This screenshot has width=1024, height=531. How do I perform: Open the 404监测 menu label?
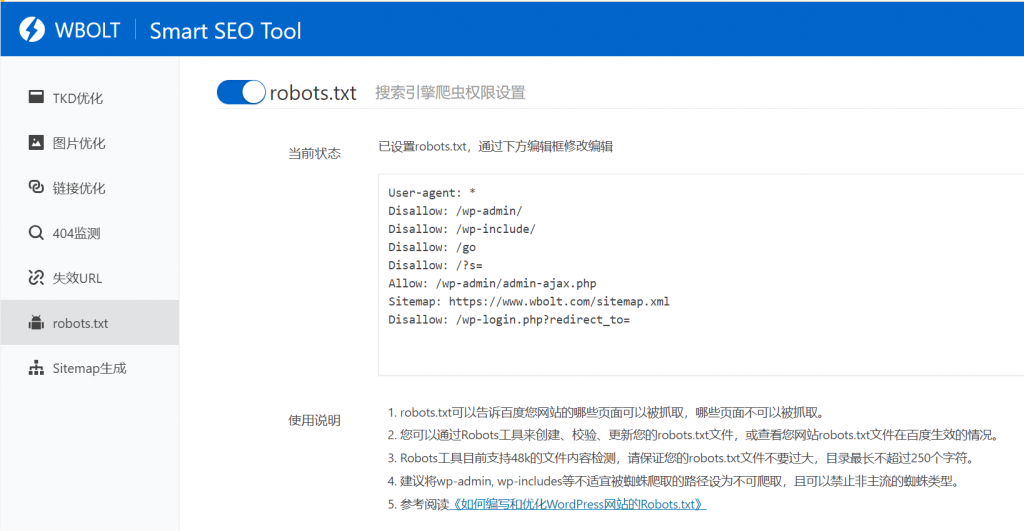point(76,233)
